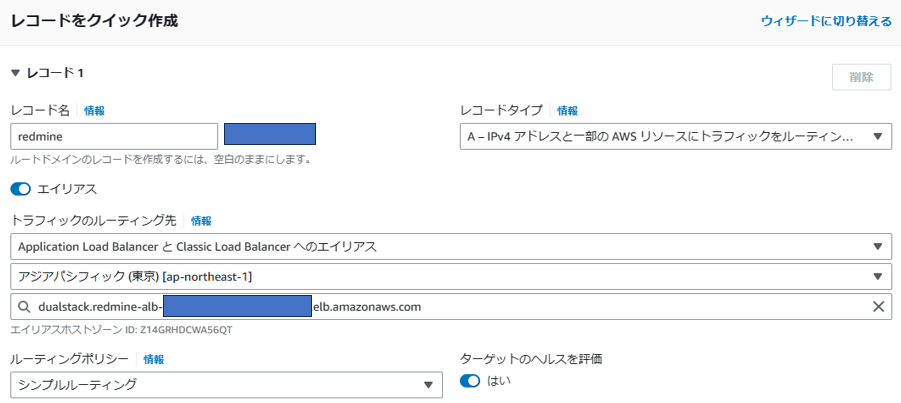Open the レコードタイプ dropdown

click(676, 136)
